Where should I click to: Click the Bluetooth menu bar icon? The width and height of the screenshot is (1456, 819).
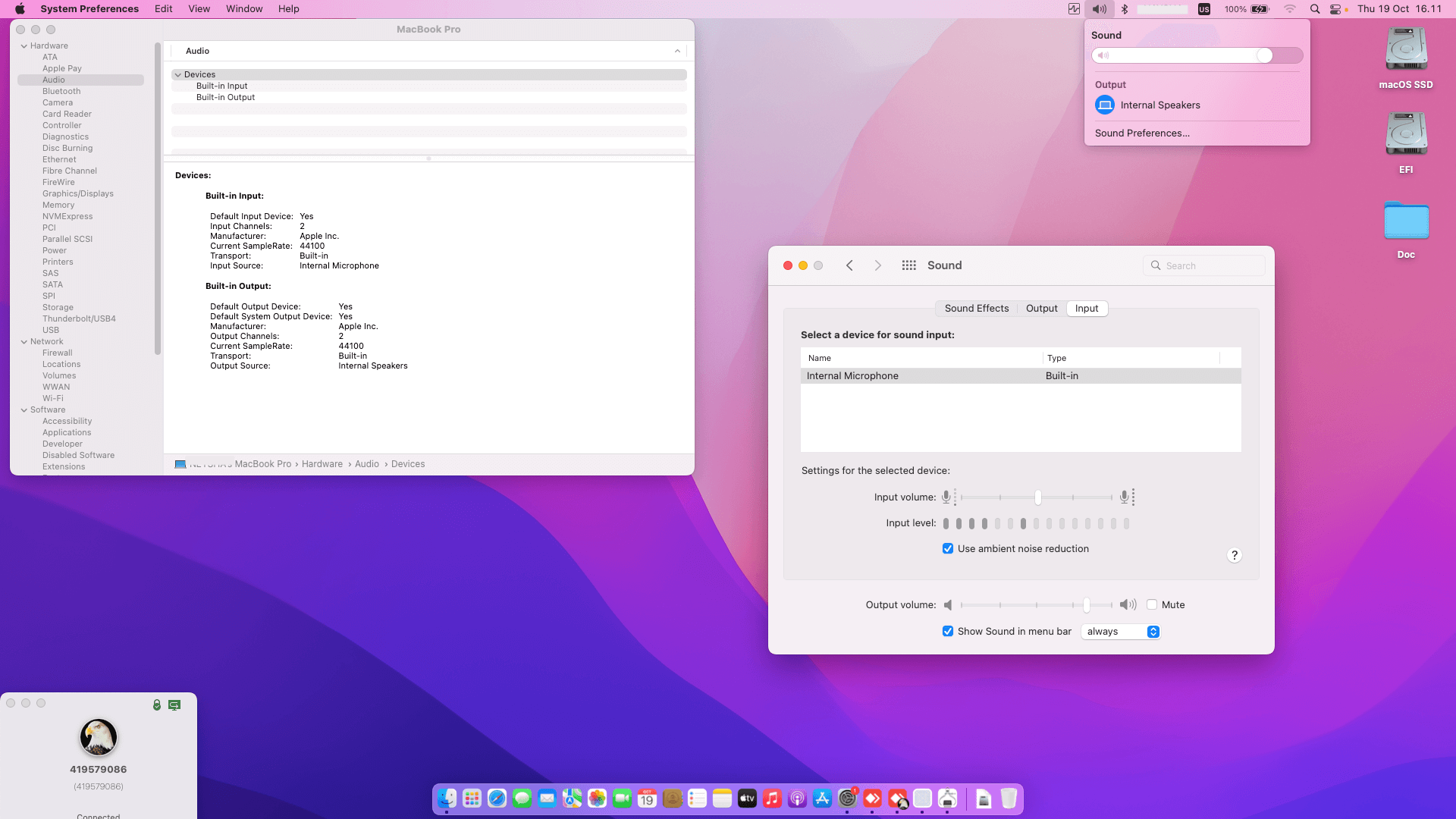click(1125, 9)
